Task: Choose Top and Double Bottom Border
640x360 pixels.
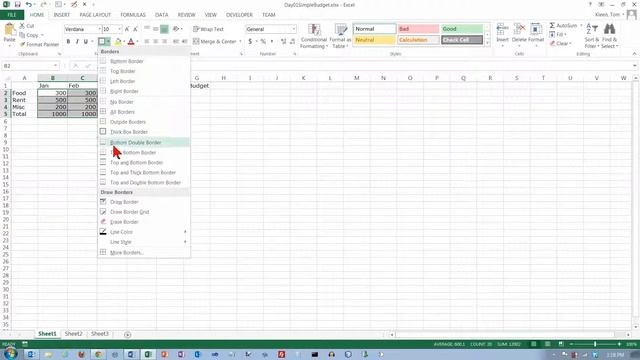Action: coord(144,182)
